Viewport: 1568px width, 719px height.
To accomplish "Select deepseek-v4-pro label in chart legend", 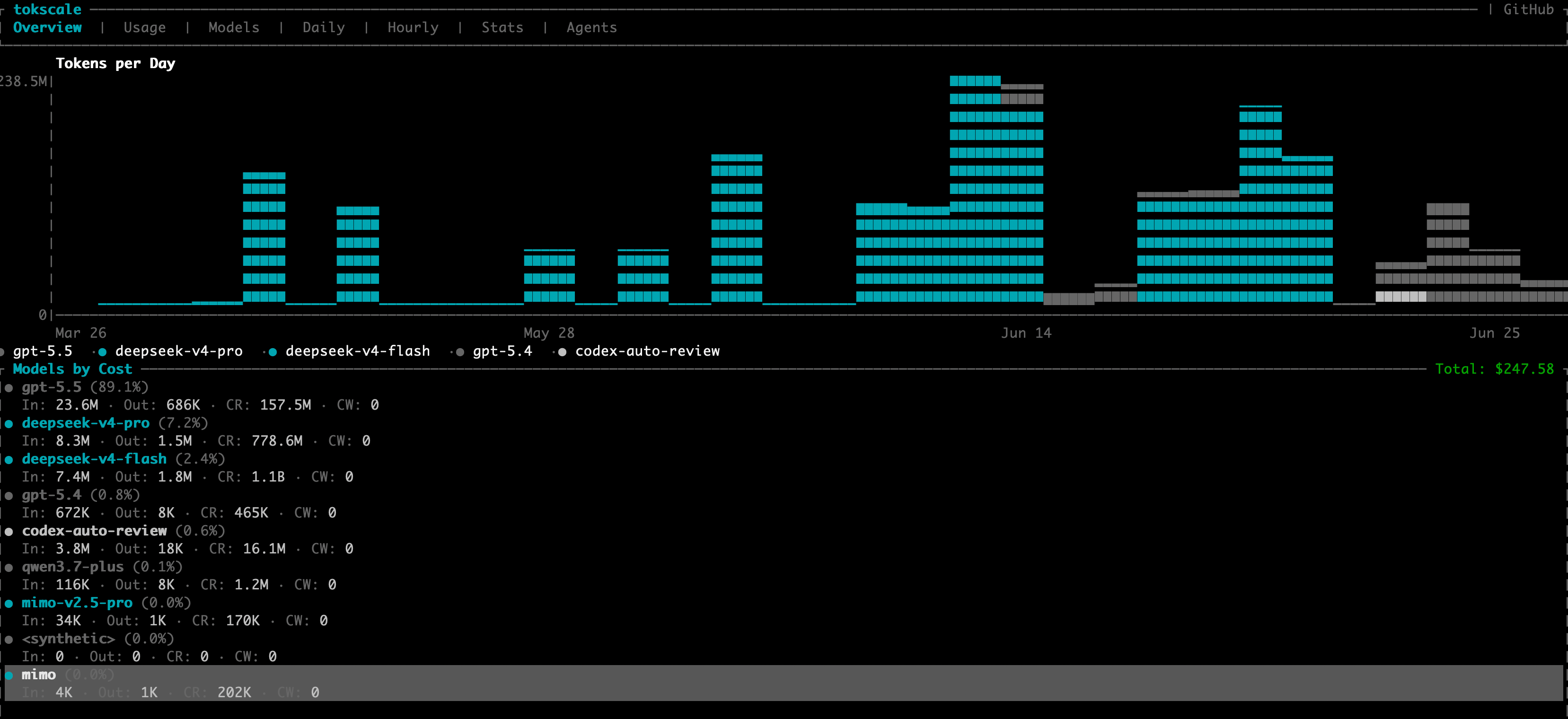I will point(179,351).
